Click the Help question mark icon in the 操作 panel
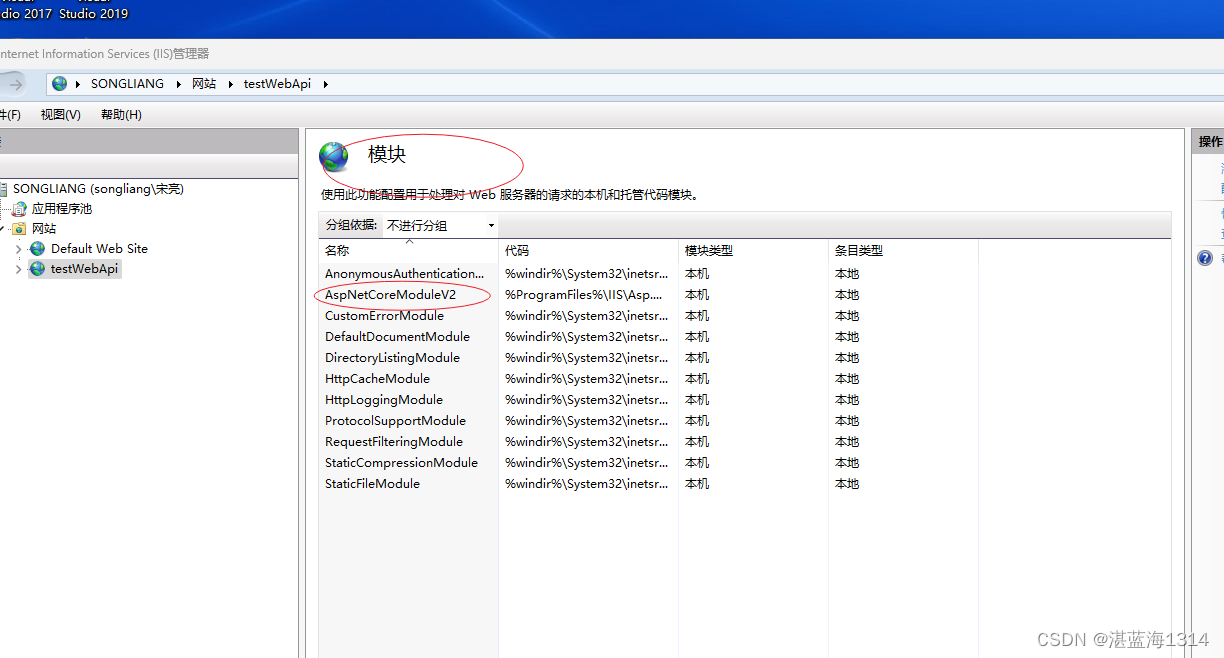The image size is (1224, 658). click(1205, 257)
